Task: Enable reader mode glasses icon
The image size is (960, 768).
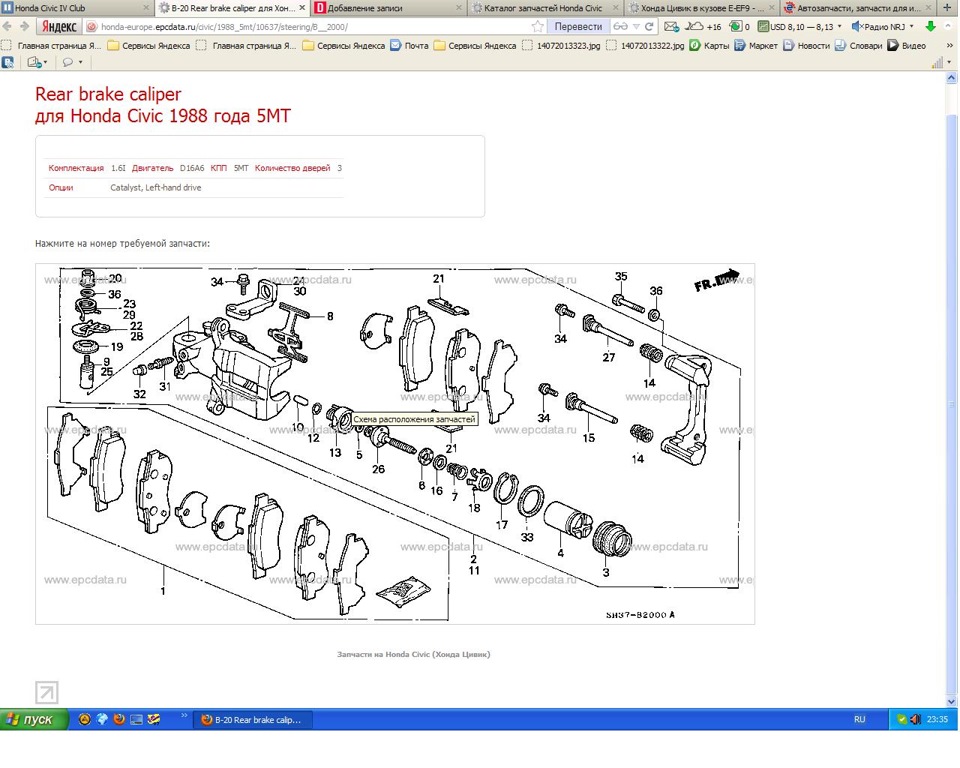Action: [620, 26]
